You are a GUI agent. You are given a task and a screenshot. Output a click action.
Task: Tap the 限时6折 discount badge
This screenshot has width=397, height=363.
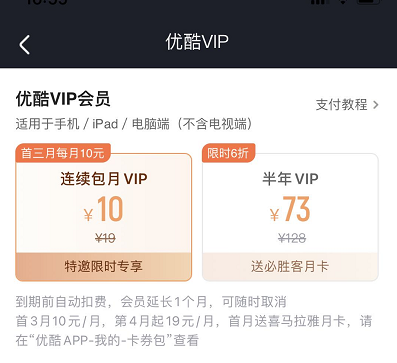(228, 153)
